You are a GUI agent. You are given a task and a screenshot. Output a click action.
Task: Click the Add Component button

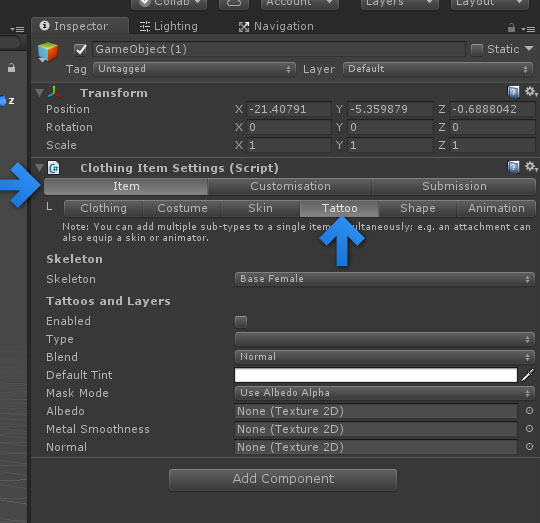pos(283,479)
